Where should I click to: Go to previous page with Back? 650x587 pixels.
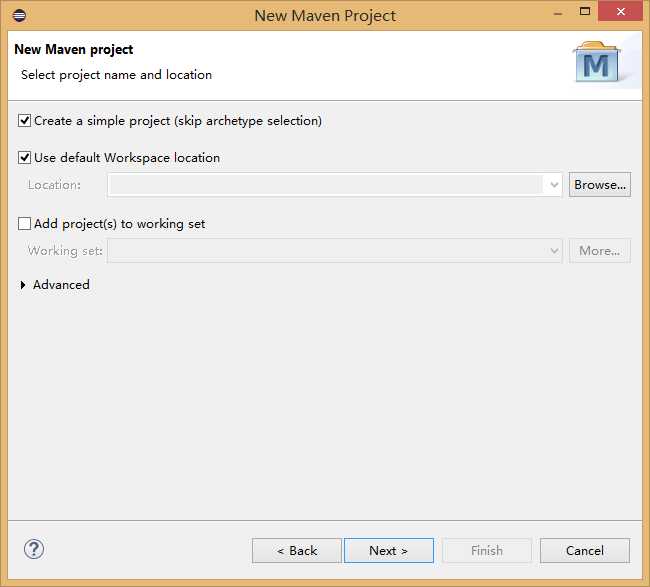pos(297,551)
